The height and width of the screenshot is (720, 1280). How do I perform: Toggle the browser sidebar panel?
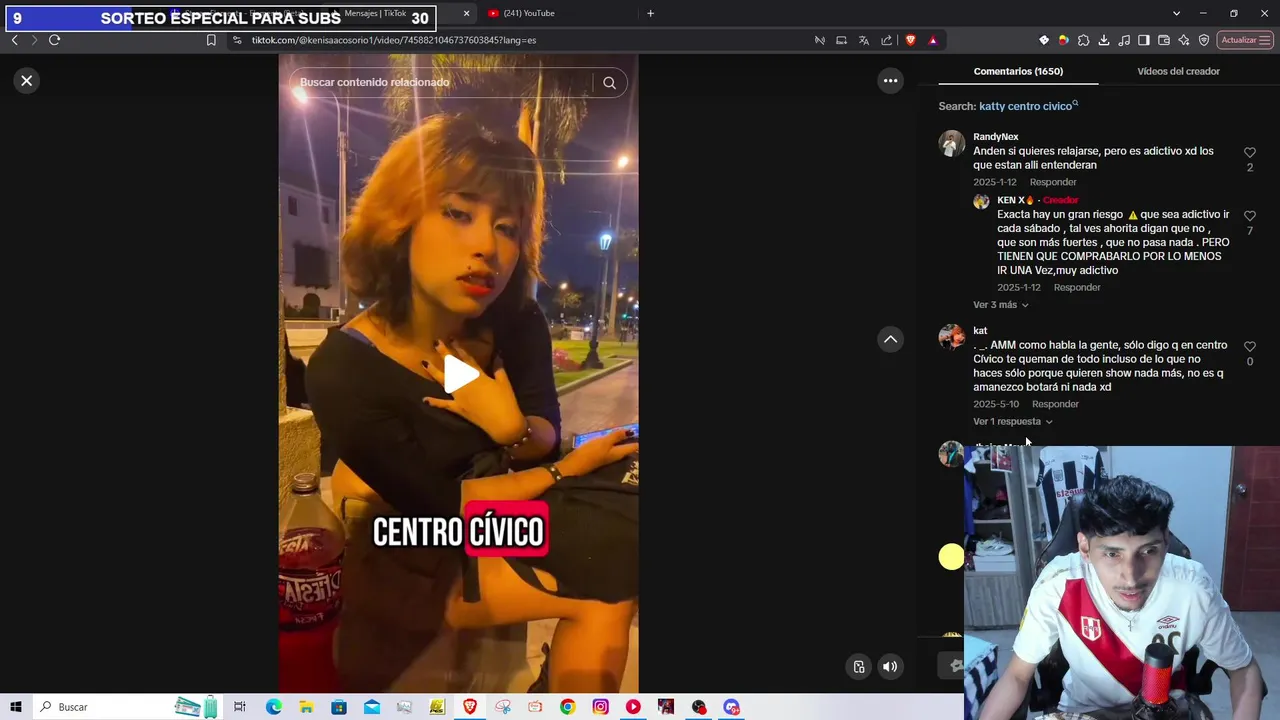1144,40
